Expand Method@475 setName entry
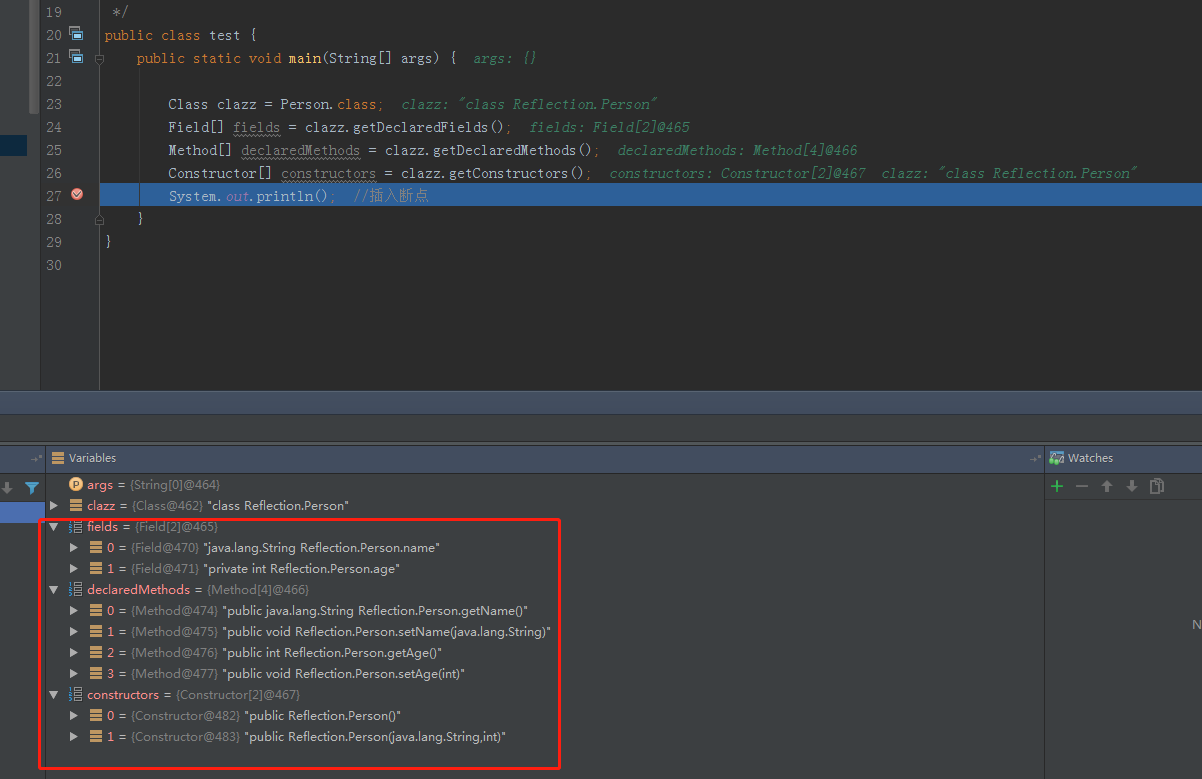The image size is (1202, 779). point(74,632)
